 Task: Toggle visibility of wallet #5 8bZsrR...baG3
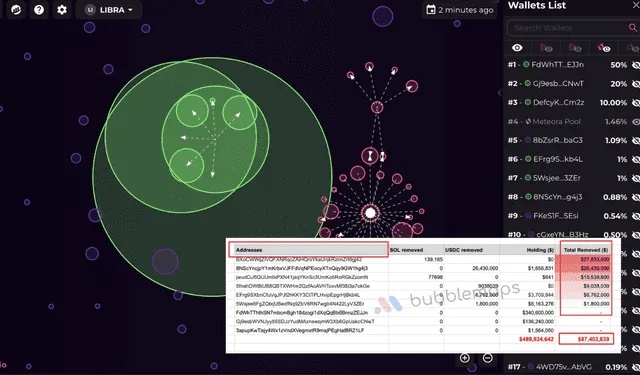click(636, 140)
